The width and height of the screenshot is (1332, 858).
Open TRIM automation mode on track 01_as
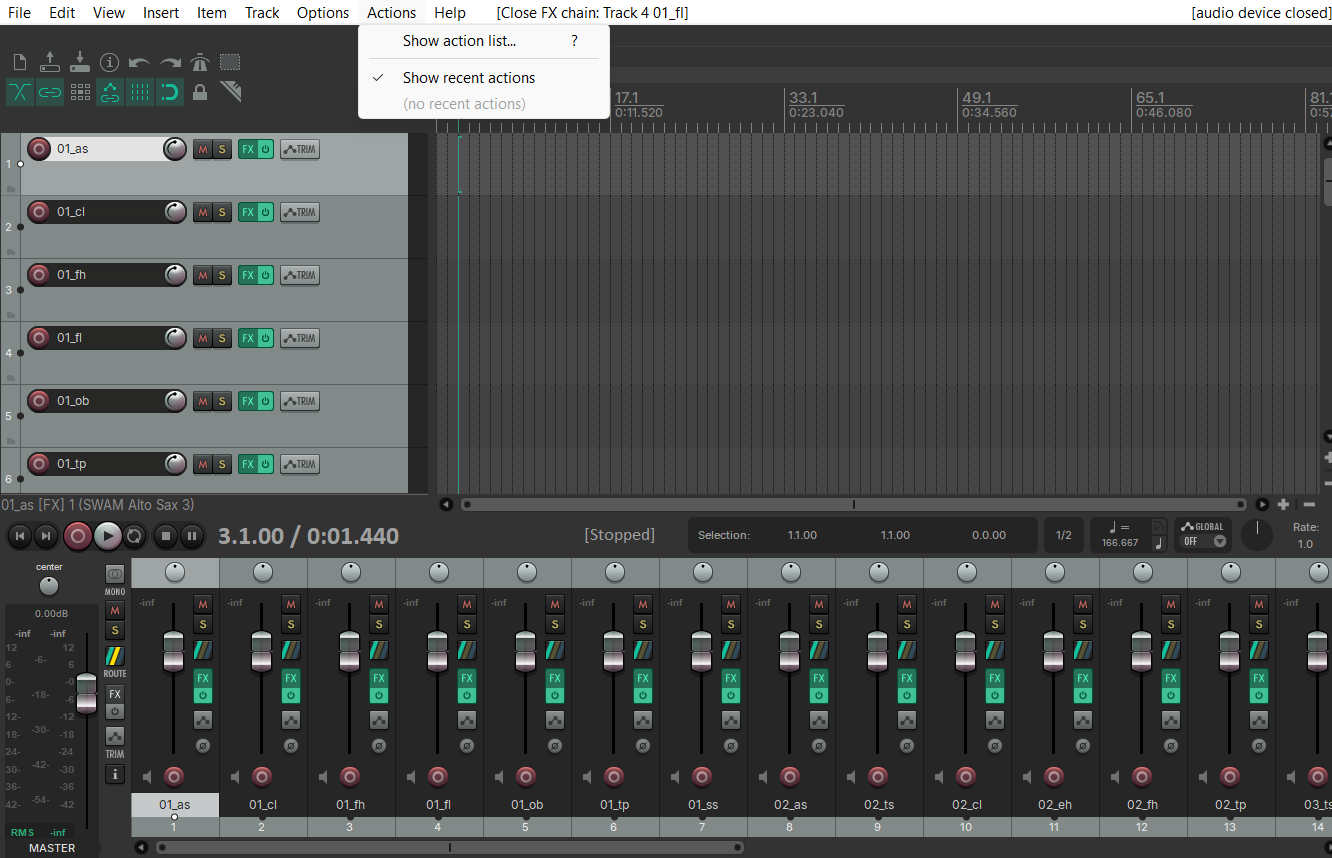[x=300, y=149]
